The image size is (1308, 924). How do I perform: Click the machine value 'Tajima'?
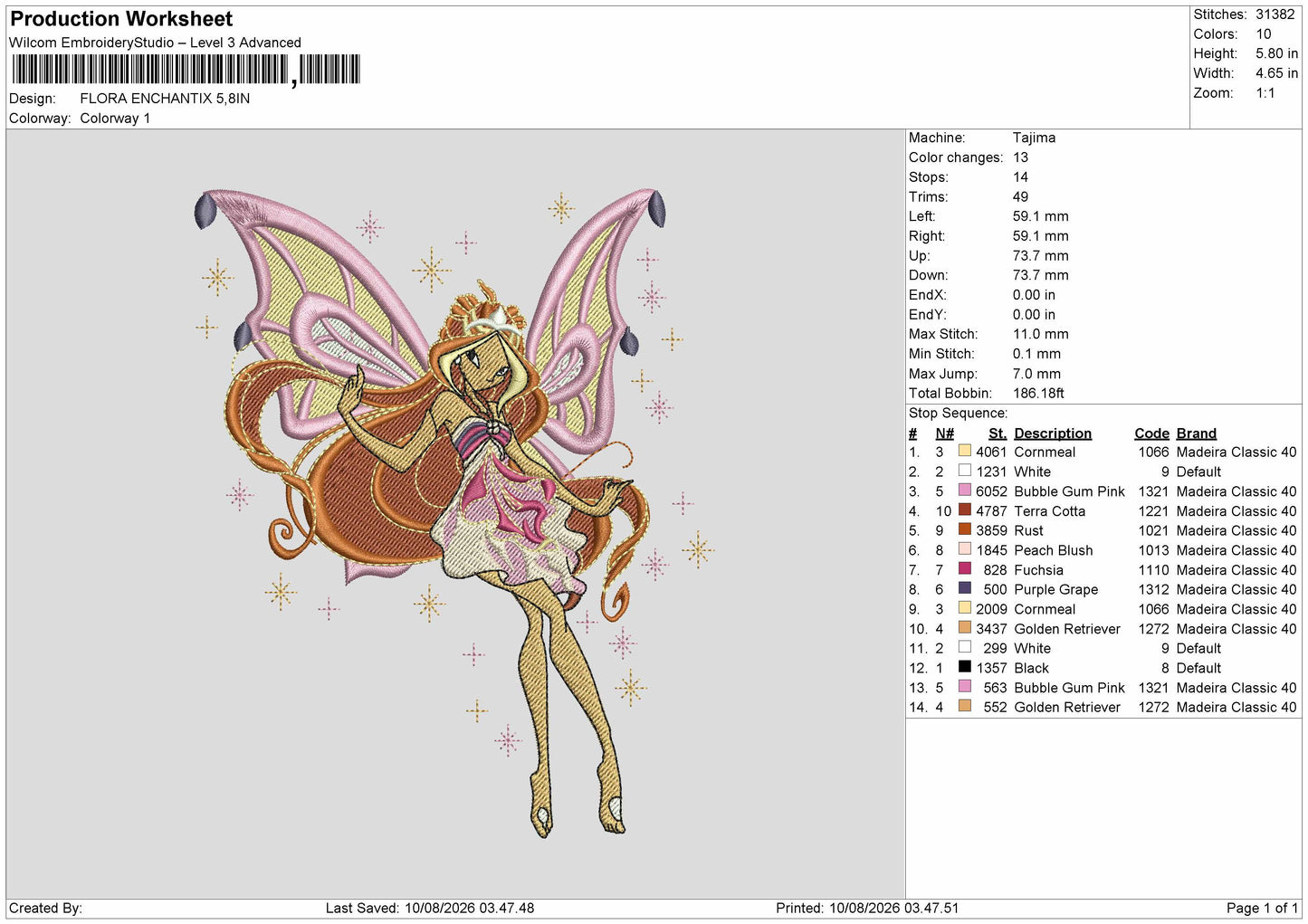coord(1034,138)
